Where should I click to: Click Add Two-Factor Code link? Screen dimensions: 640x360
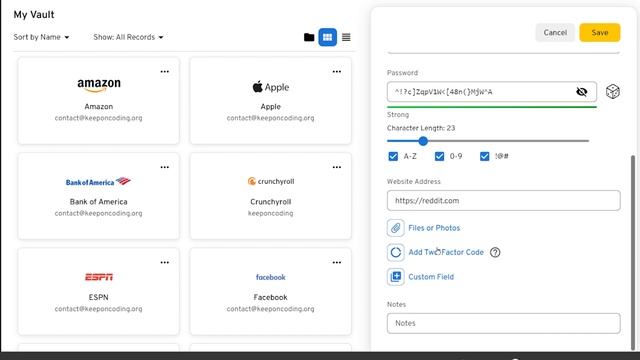tap(446, 252)
